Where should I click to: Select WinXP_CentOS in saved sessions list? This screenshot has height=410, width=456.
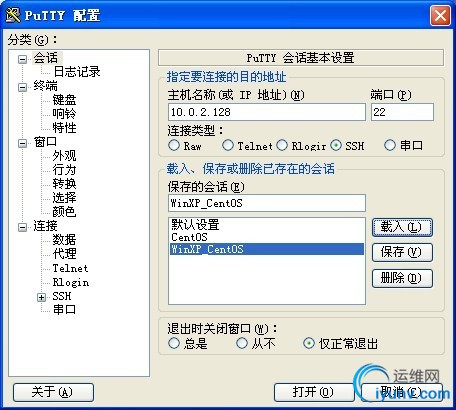pyautogui.click(x=267, y=249)
